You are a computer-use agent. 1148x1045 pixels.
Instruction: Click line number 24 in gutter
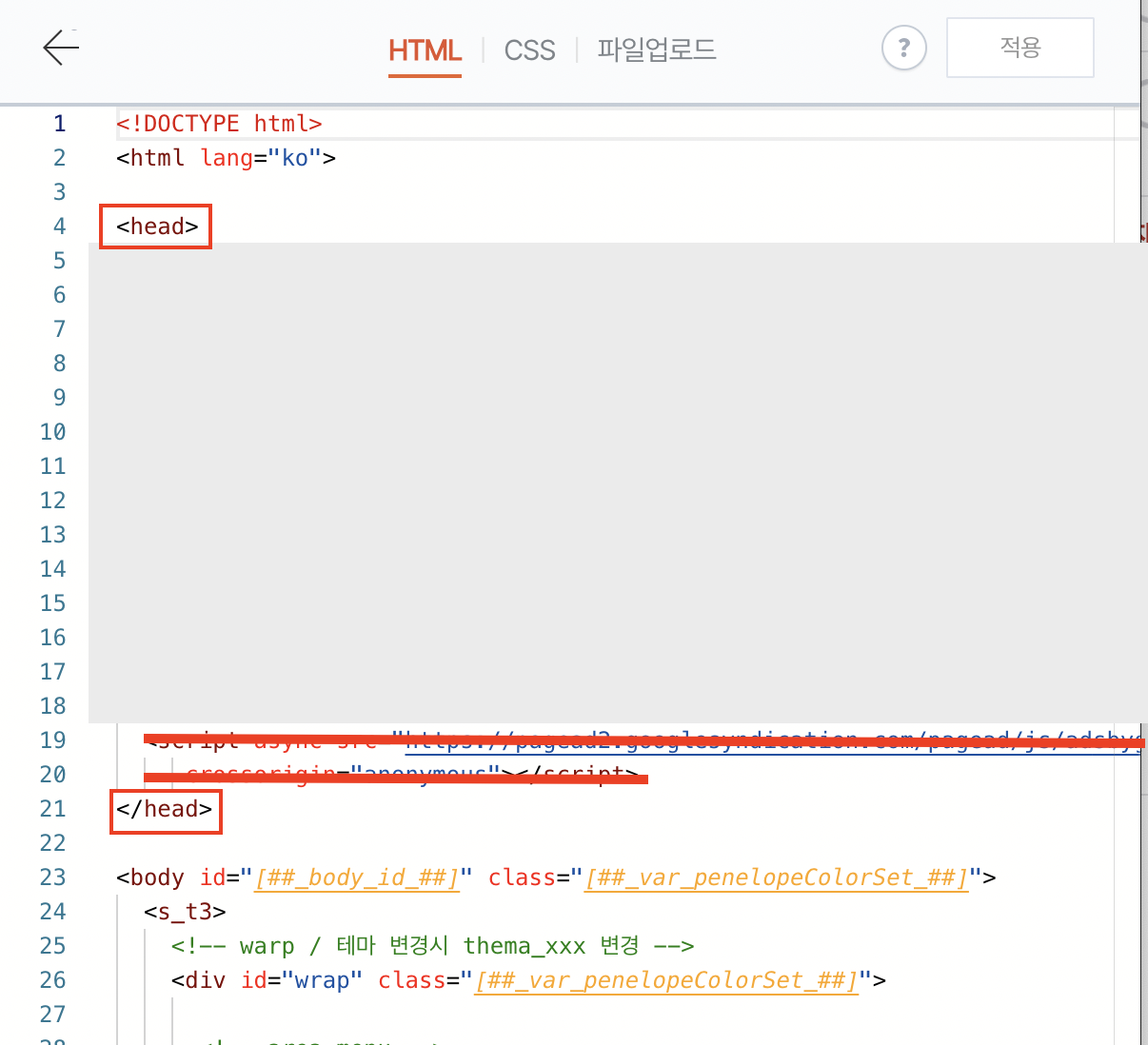(x=53, y=912)
